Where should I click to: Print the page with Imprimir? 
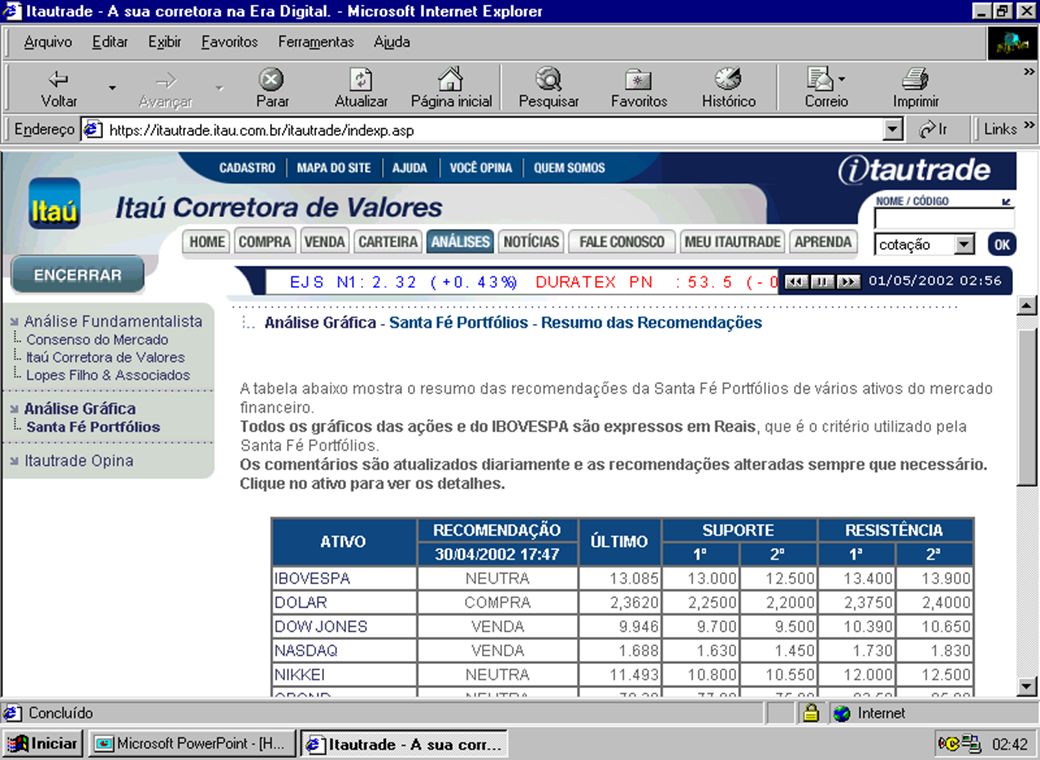915,88
